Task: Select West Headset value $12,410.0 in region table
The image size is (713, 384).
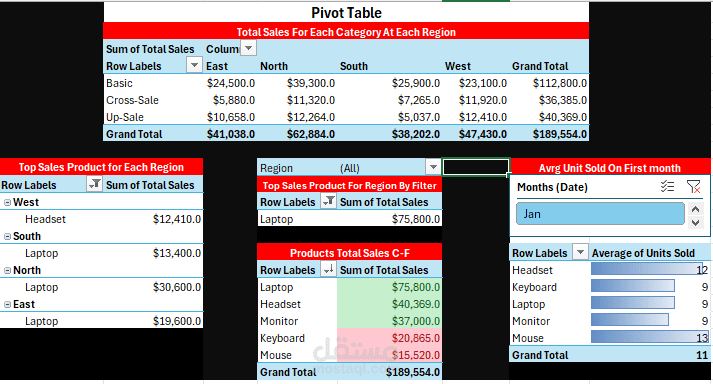Action: click(x=176, y=219)
